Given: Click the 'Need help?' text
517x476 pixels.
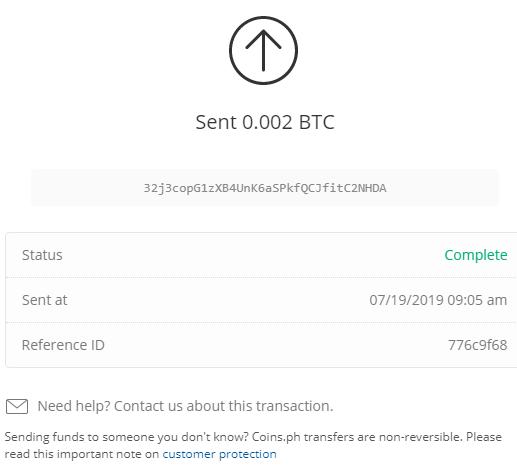Looking at the screenshot, I should click(74, 406).
